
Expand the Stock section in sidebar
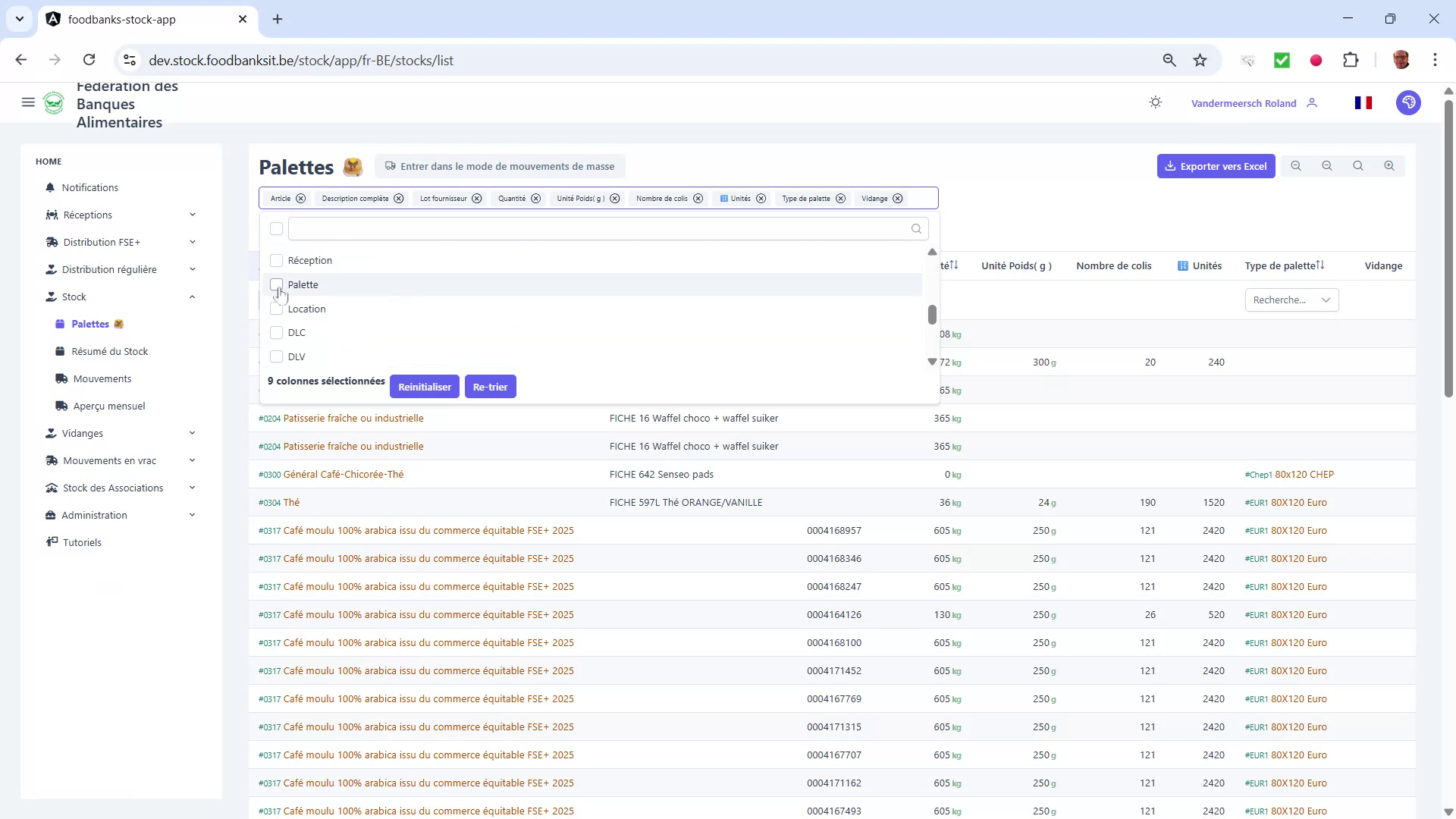(x=74, y=297)
